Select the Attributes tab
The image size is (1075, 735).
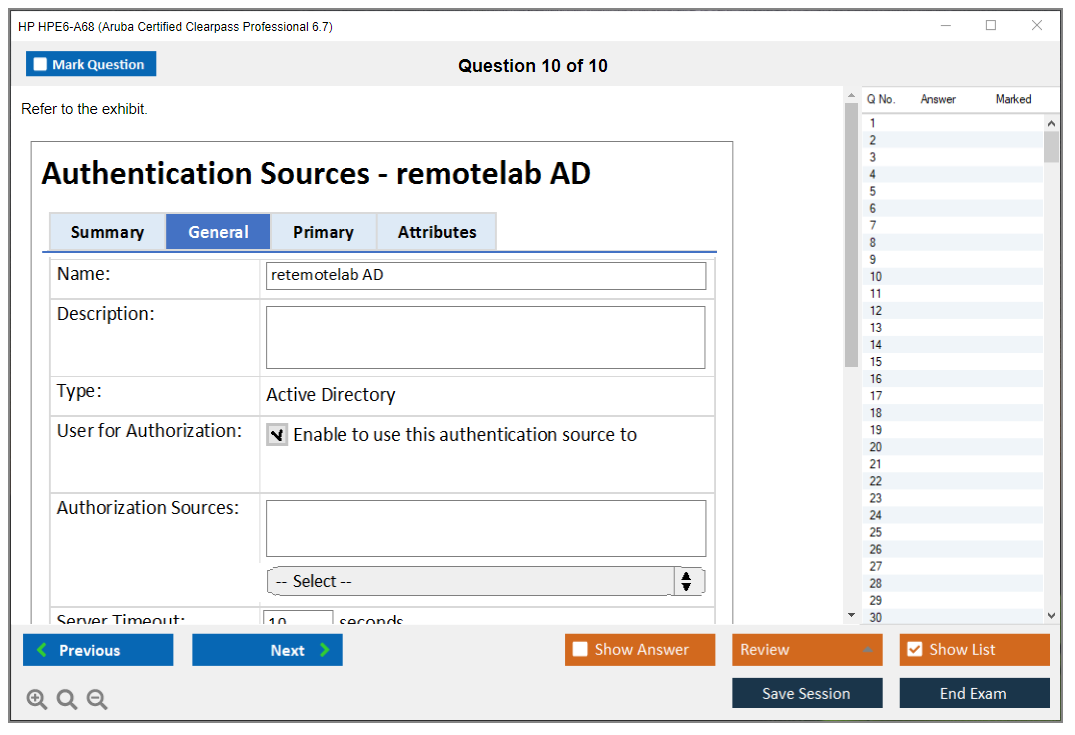tap(437, 232)
